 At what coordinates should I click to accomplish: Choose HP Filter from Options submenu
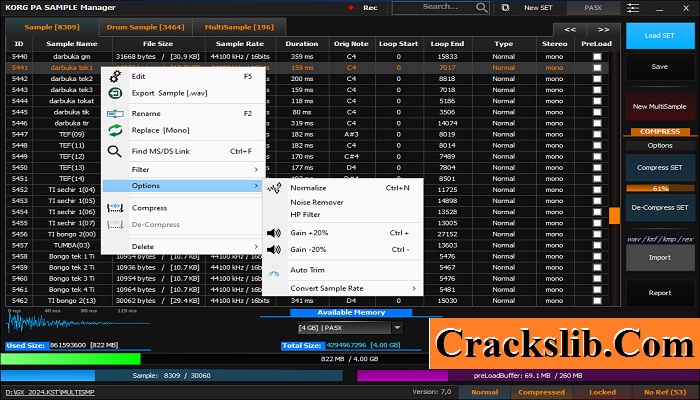(x=305, y=215)
